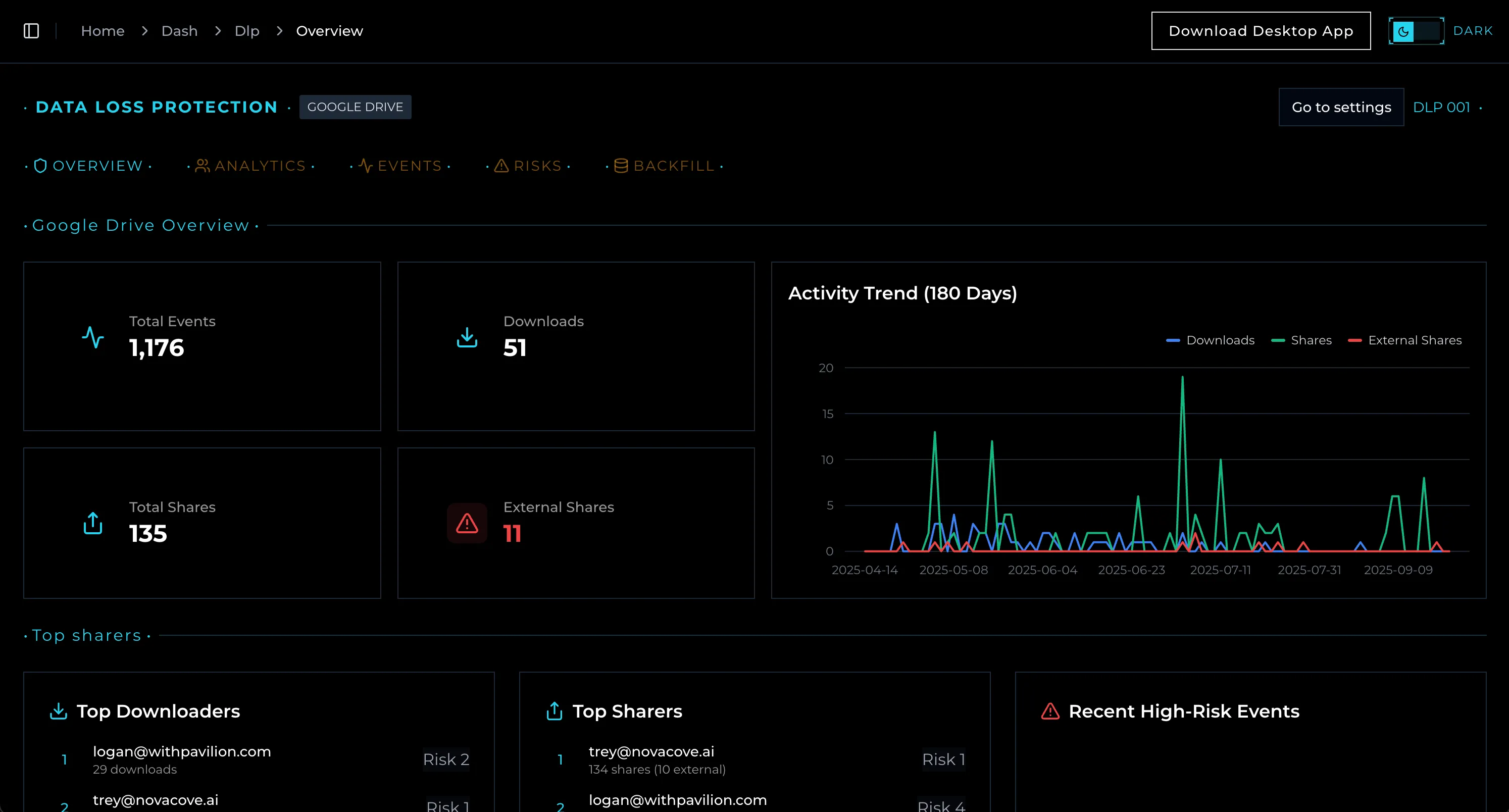Screen dimensions: 1509x812
Task: Click the Top Sharers header share icon
Action: pyautogui.click(x=554, y=711)
